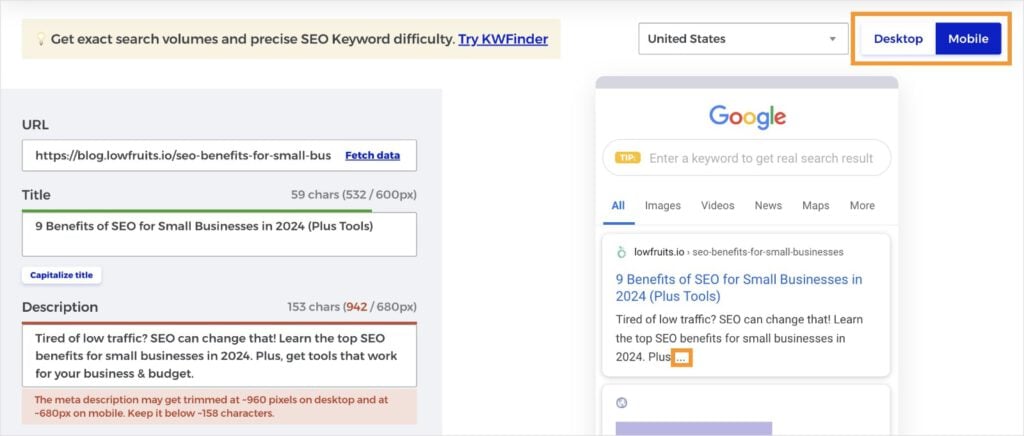The height and width of the screenshot is (436, 1024).
Task: Open the '9 Benefits of SEO' result title
Action: [739, 288]
